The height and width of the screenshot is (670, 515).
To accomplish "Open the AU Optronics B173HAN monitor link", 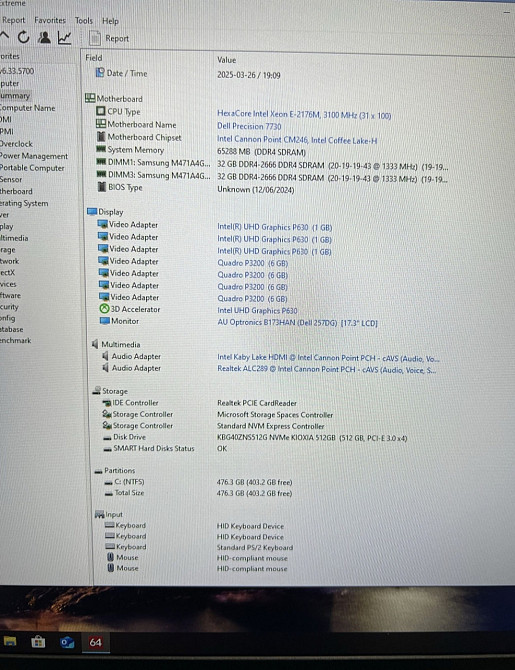I will (x=297, y=323).
